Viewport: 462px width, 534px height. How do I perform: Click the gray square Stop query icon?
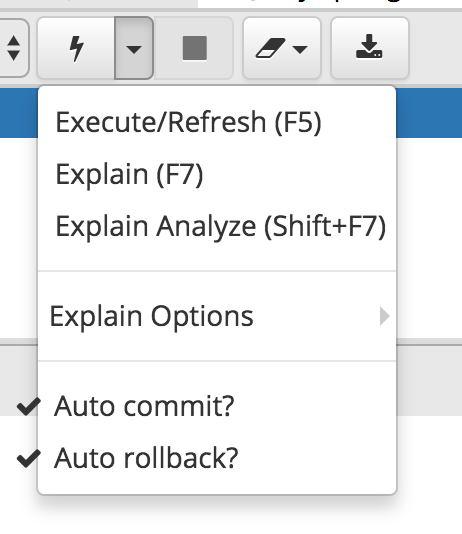(x=194, y=48)
